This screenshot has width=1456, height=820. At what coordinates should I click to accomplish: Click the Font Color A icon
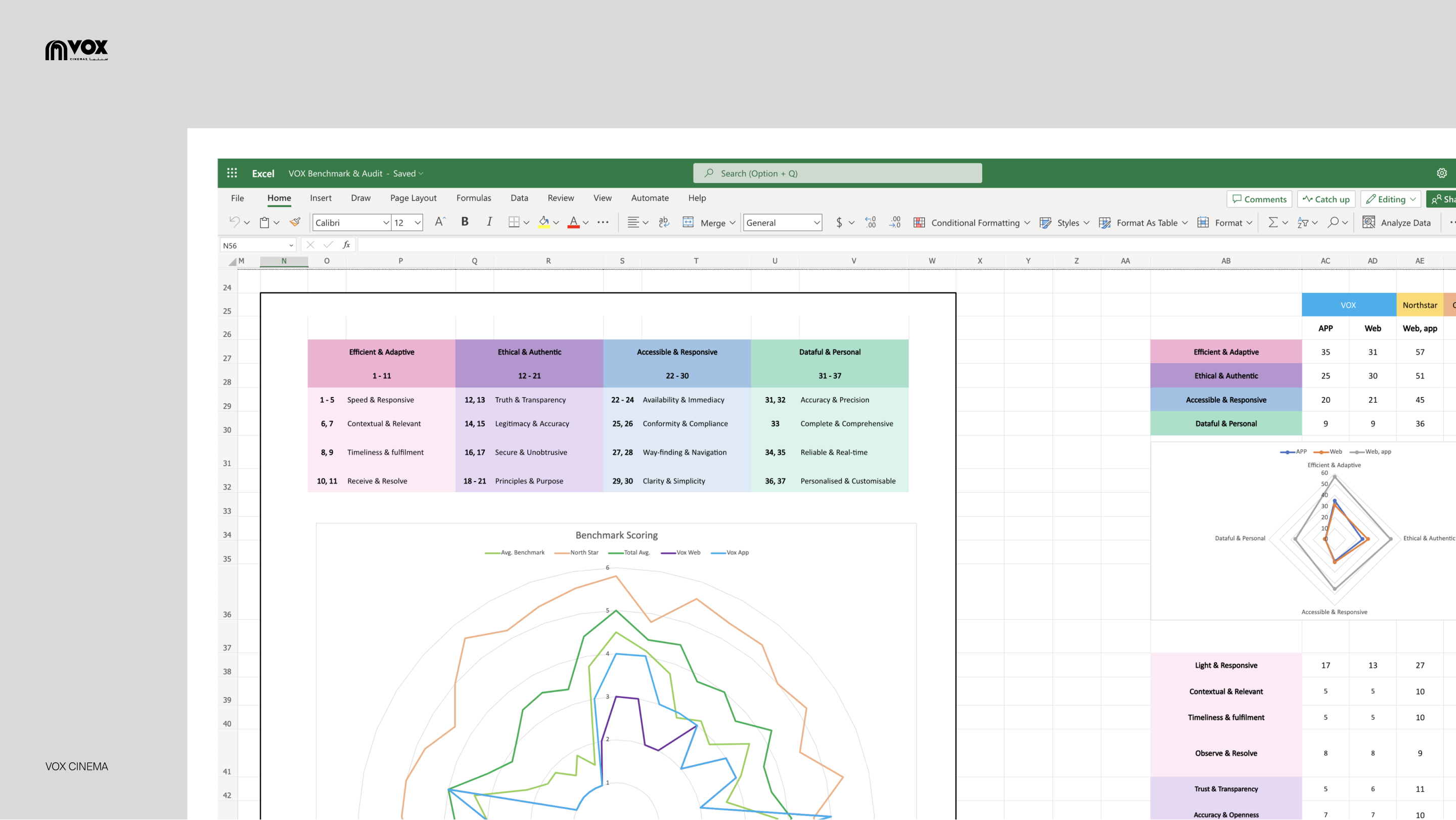pos(573,222)
